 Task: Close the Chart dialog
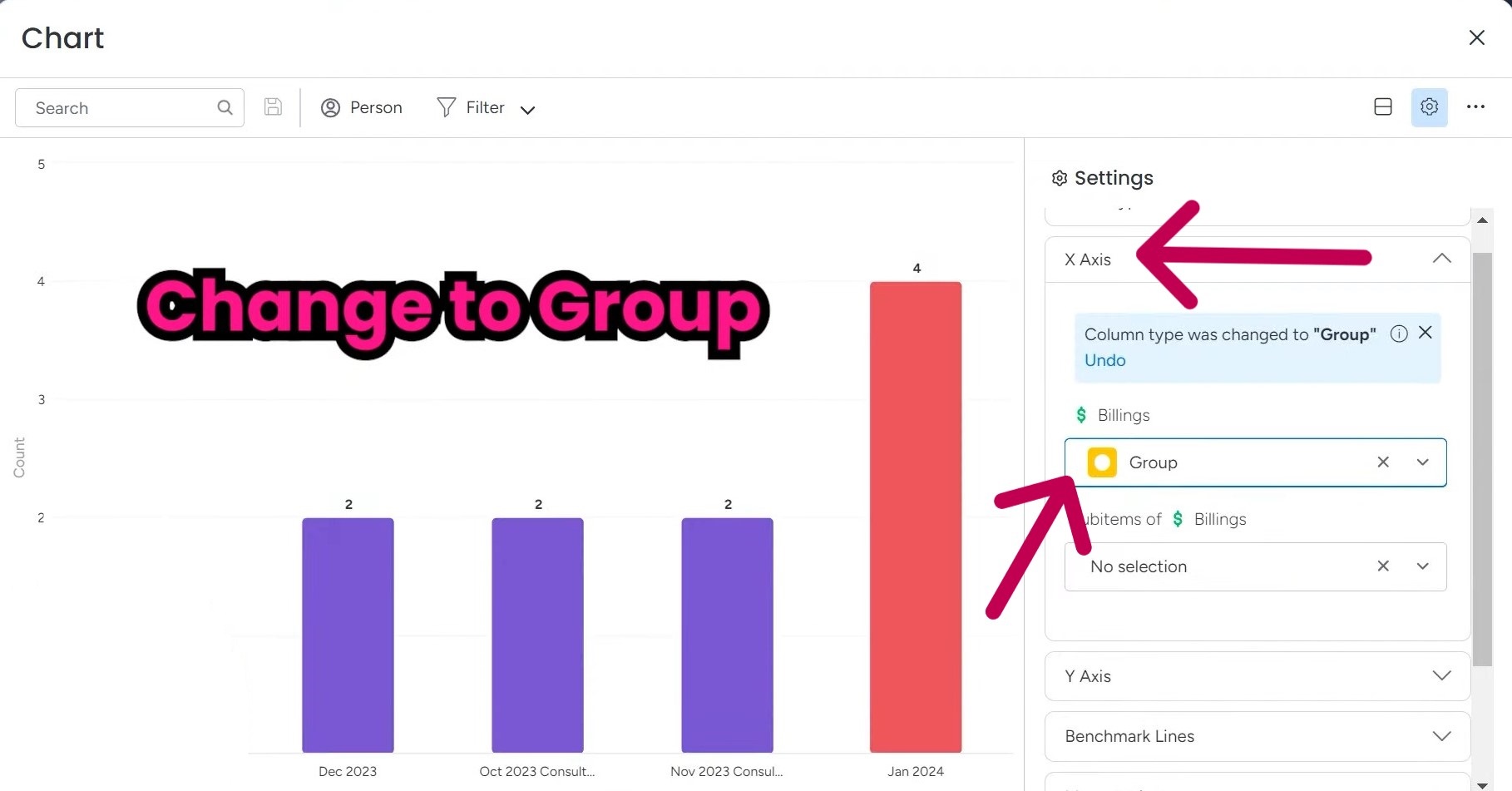[x=1477, y=37]
